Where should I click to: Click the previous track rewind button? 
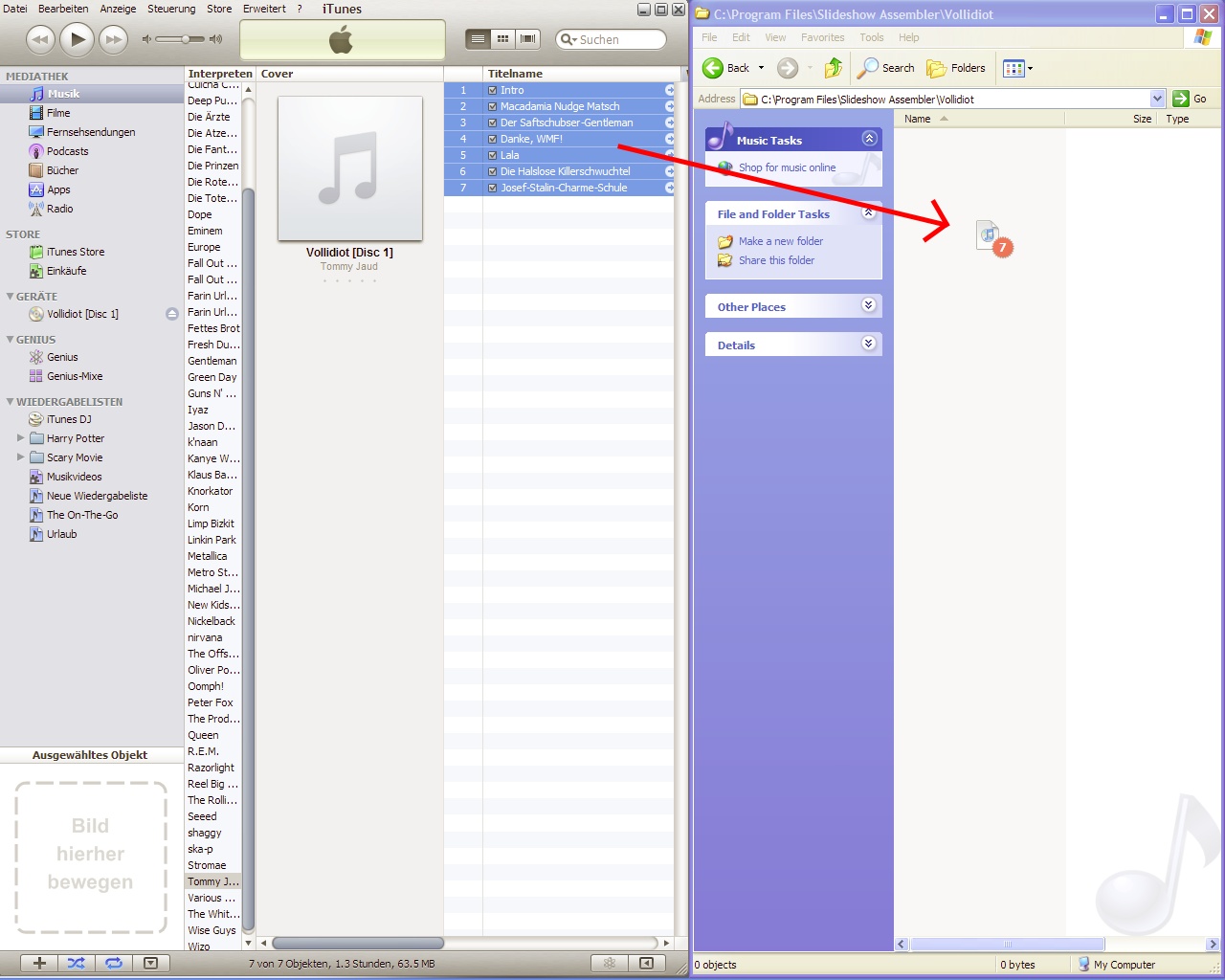[40, 39]
